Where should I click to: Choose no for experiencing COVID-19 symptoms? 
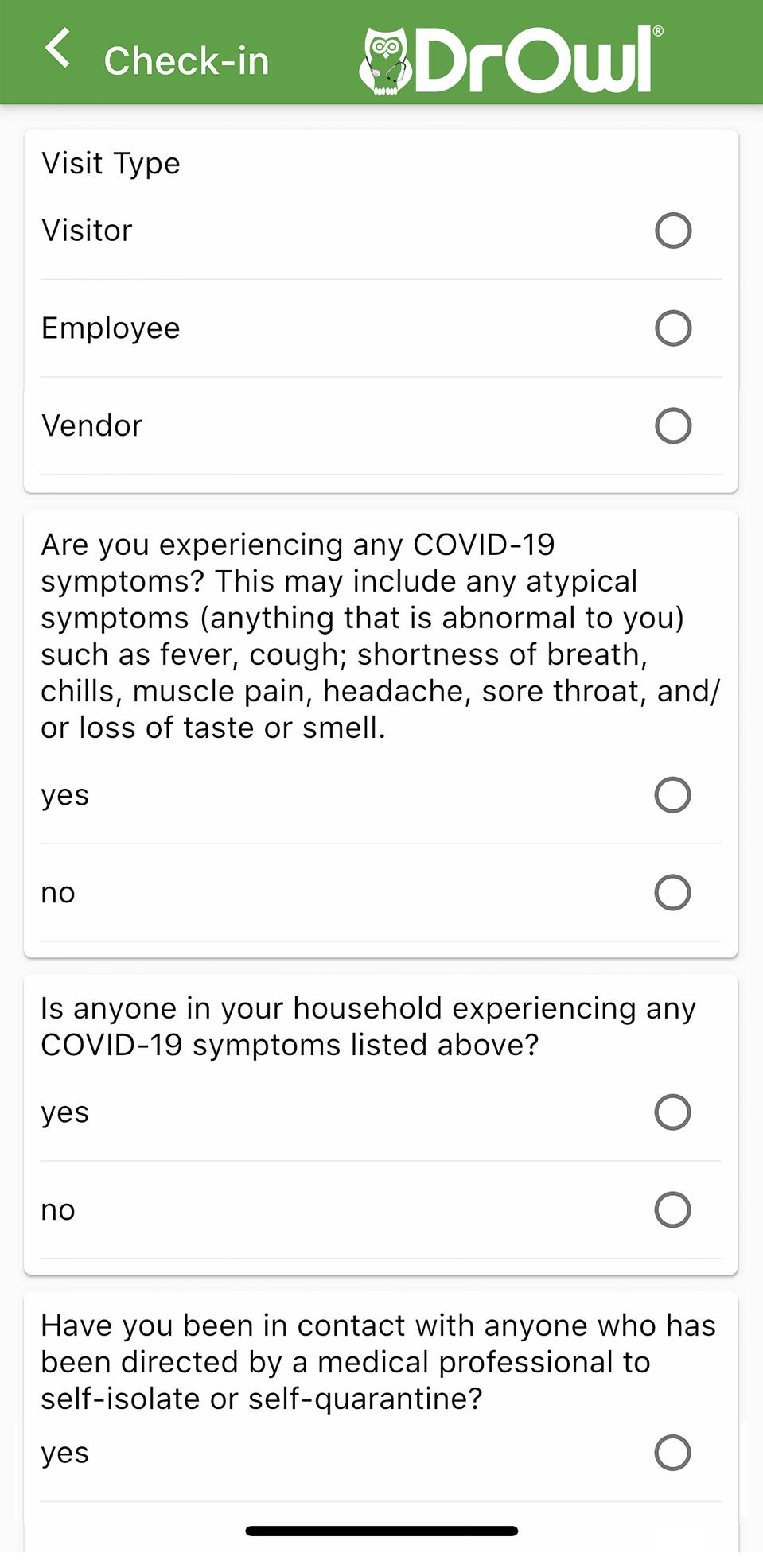tap(672, 893)
